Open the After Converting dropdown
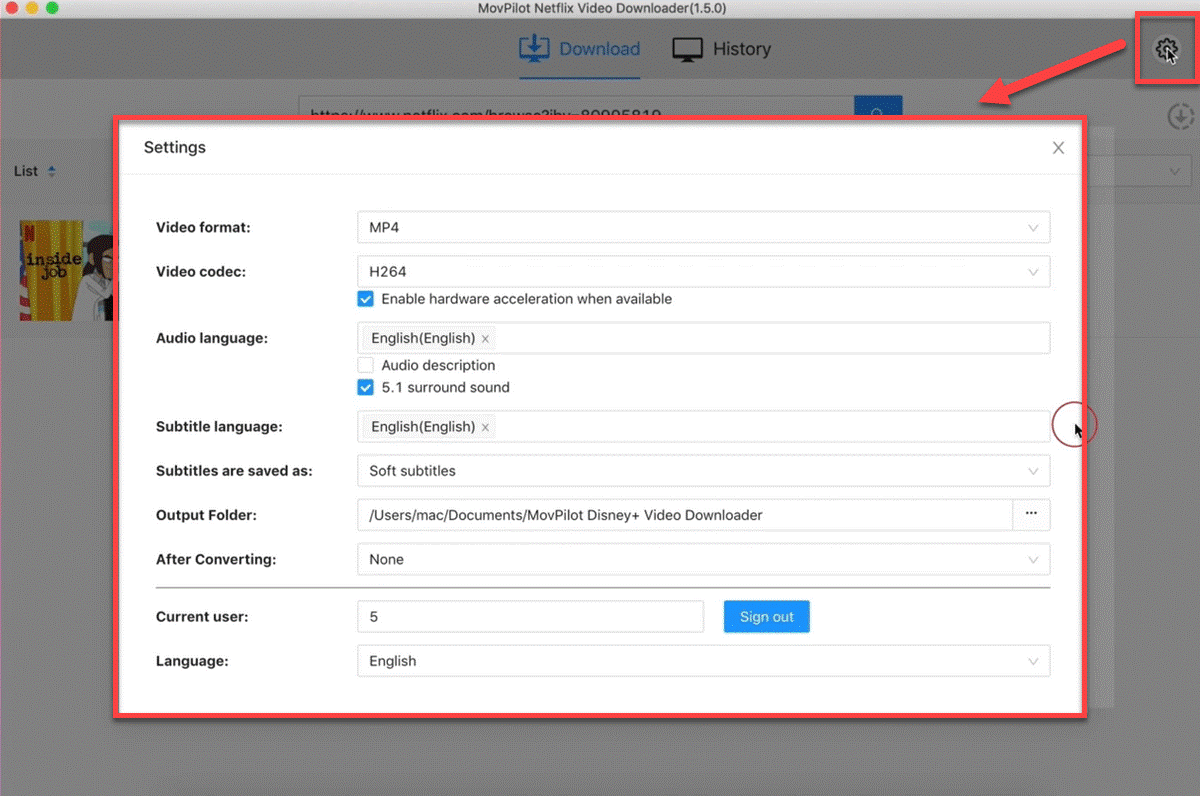The image size is (1200, 796). coord(703,559)
